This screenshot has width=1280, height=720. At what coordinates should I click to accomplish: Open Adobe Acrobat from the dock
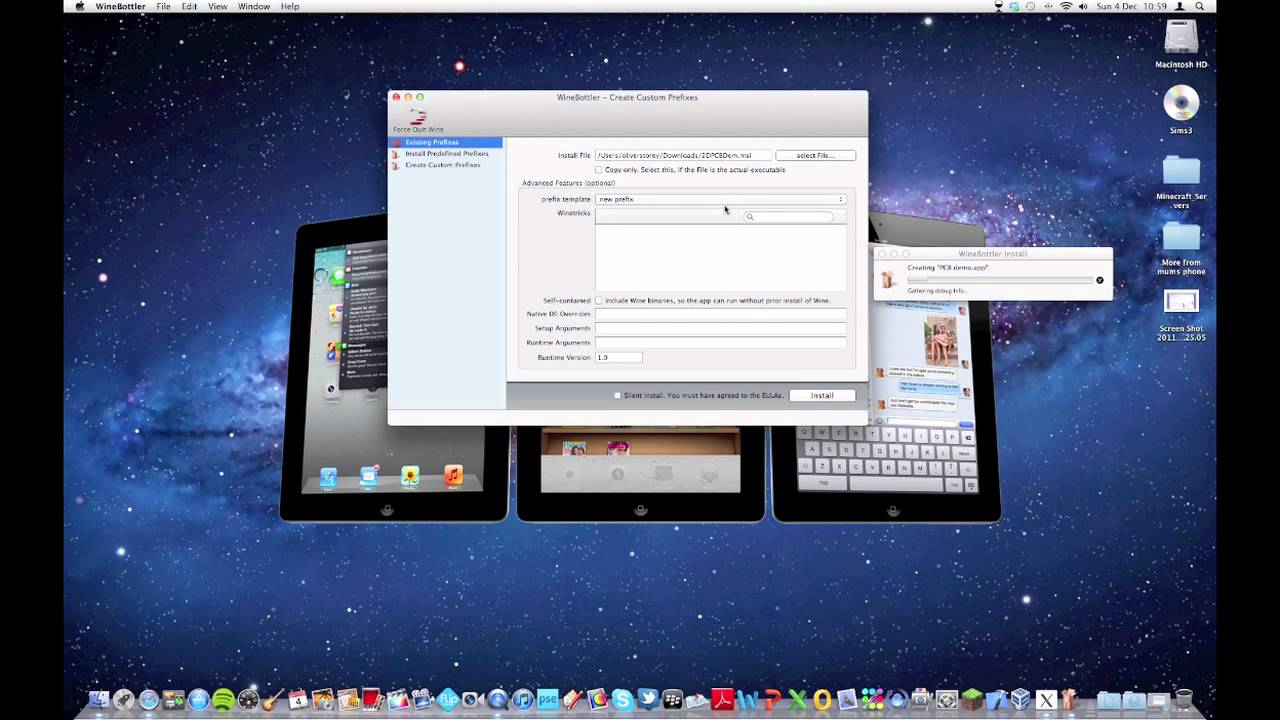coord(722,700)
